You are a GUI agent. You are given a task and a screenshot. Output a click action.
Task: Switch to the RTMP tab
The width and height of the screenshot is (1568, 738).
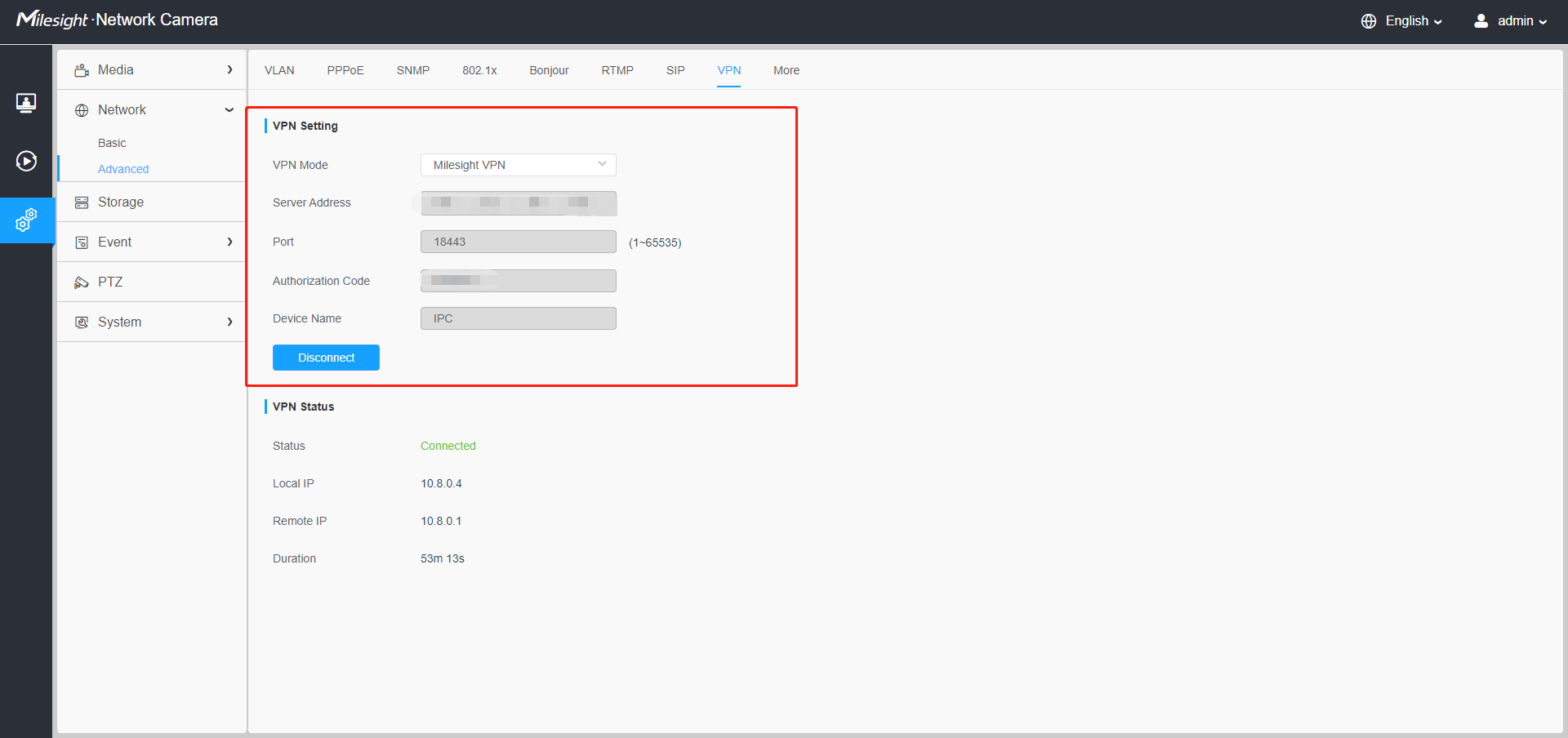point(617,70)
